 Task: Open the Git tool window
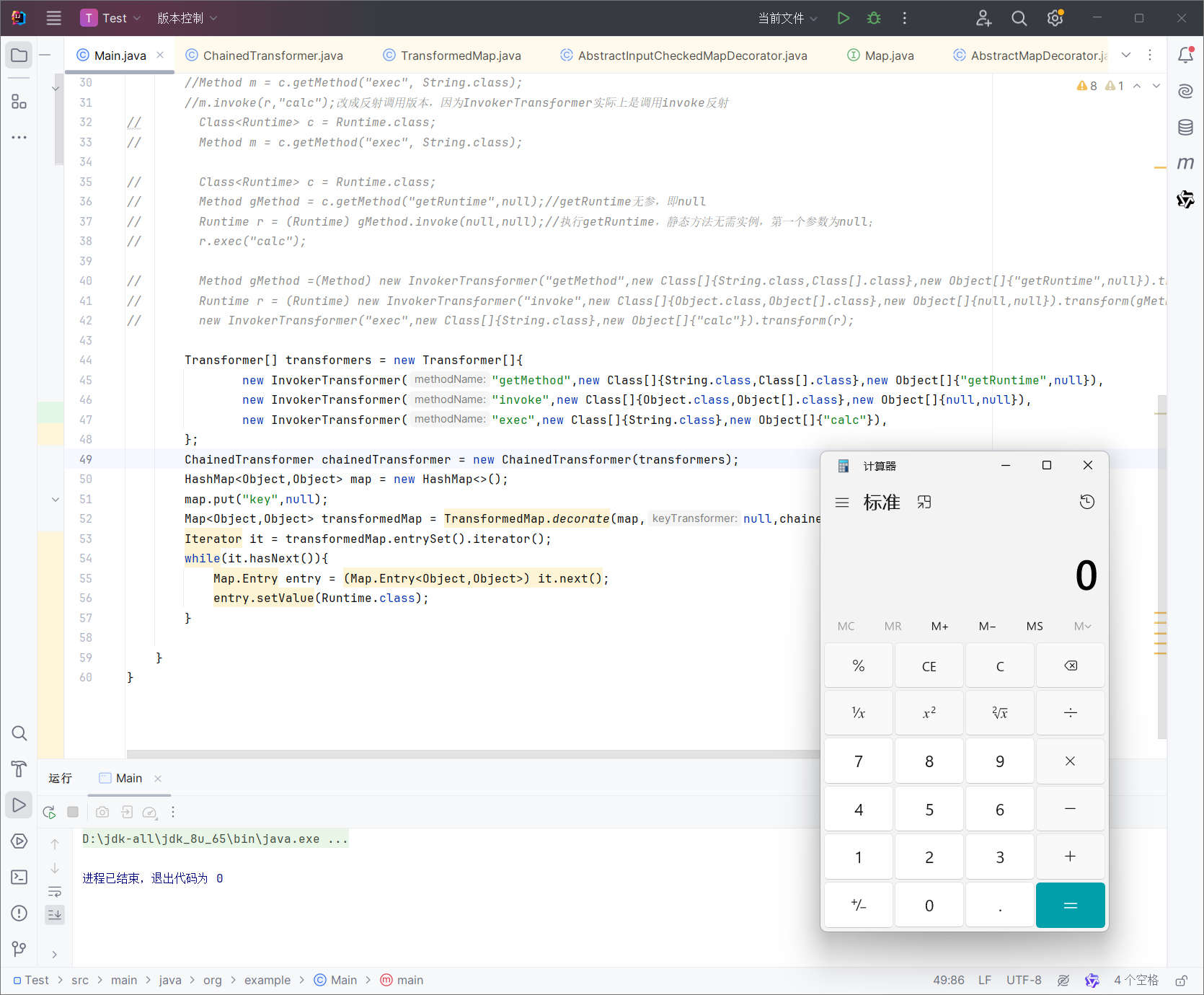[19, 949]
